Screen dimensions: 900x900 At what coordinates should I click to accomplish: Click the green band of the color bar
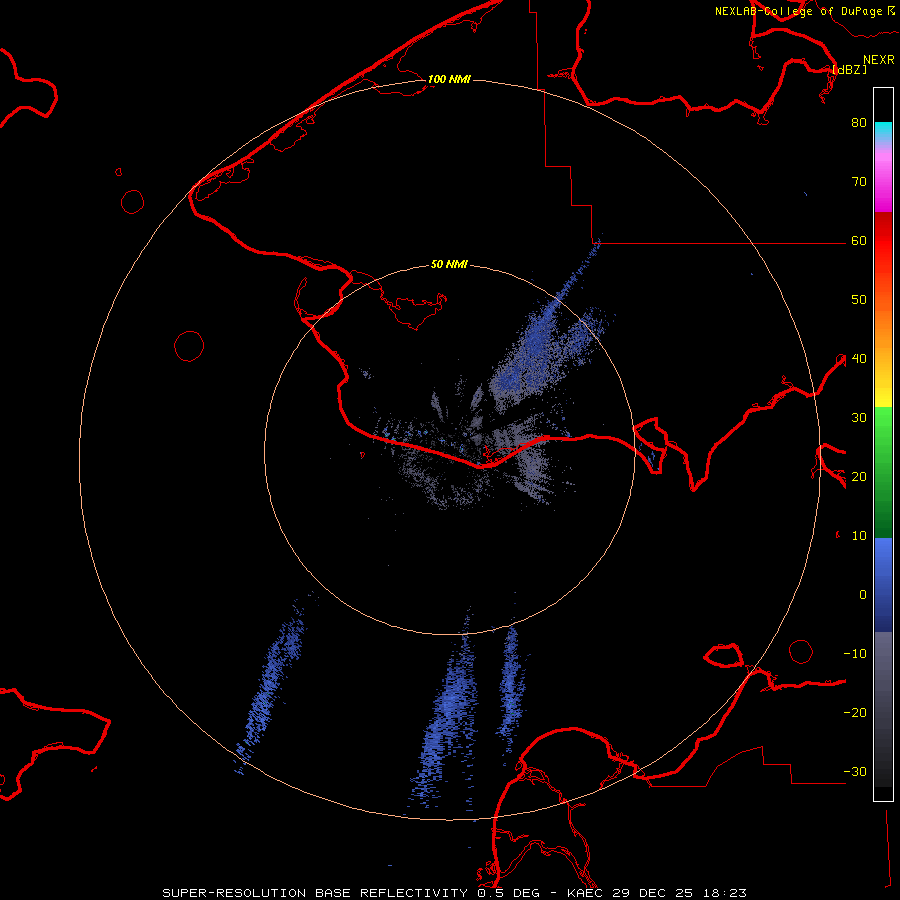click(883, 472)
